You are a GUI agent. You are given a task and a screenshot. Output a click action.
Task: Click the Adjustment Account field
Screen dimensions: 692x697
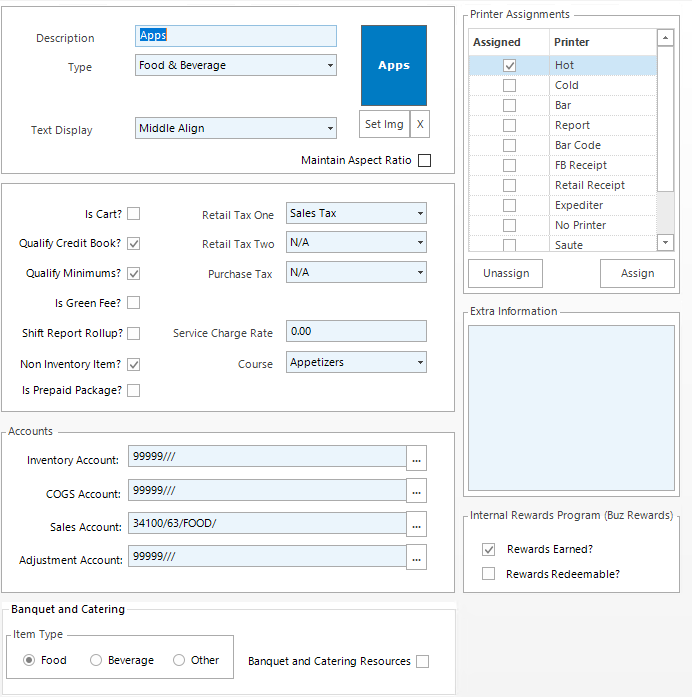267,556
